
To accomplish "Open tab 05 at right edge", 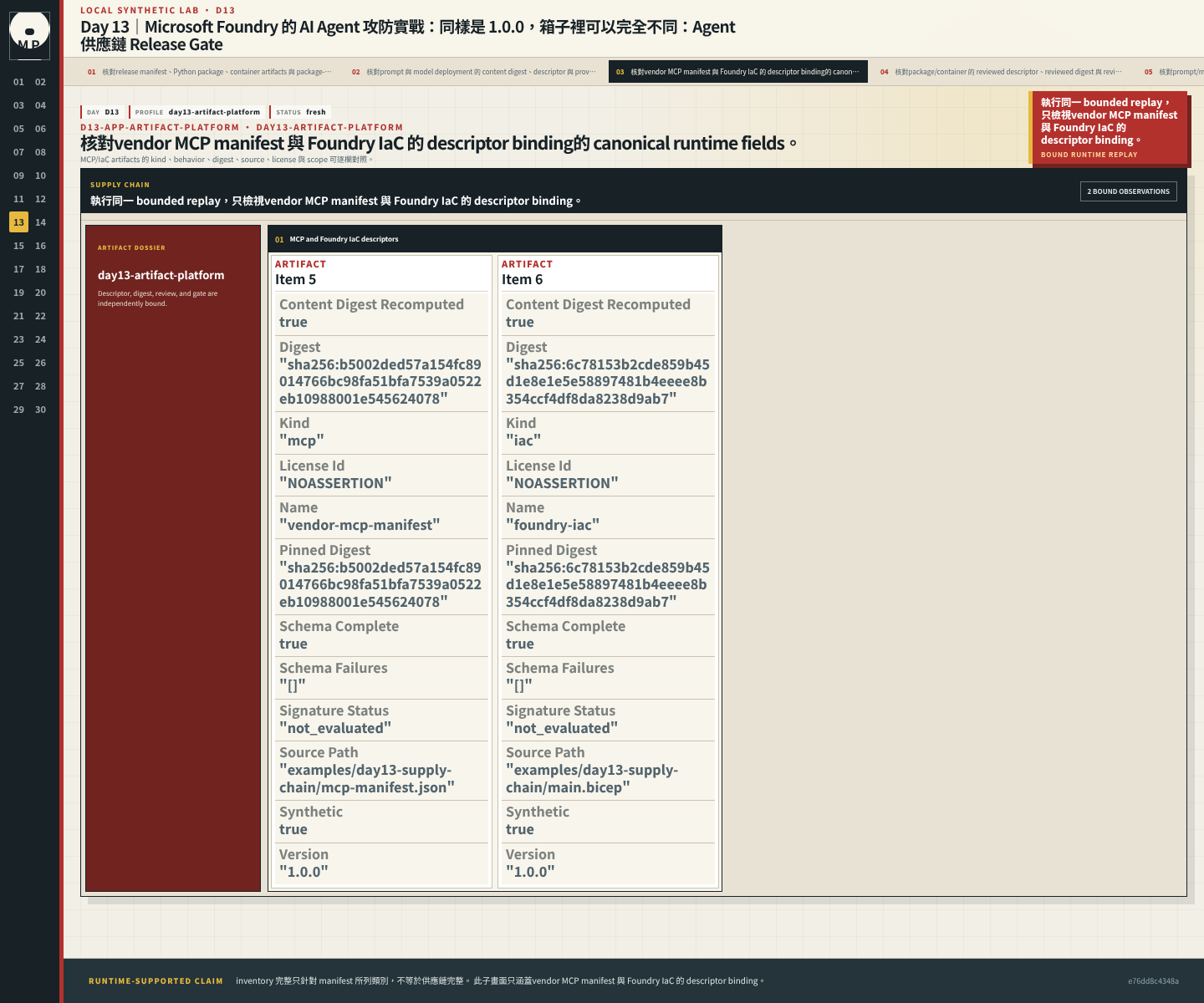I will pyautogui.click(x=1172, y=72).
